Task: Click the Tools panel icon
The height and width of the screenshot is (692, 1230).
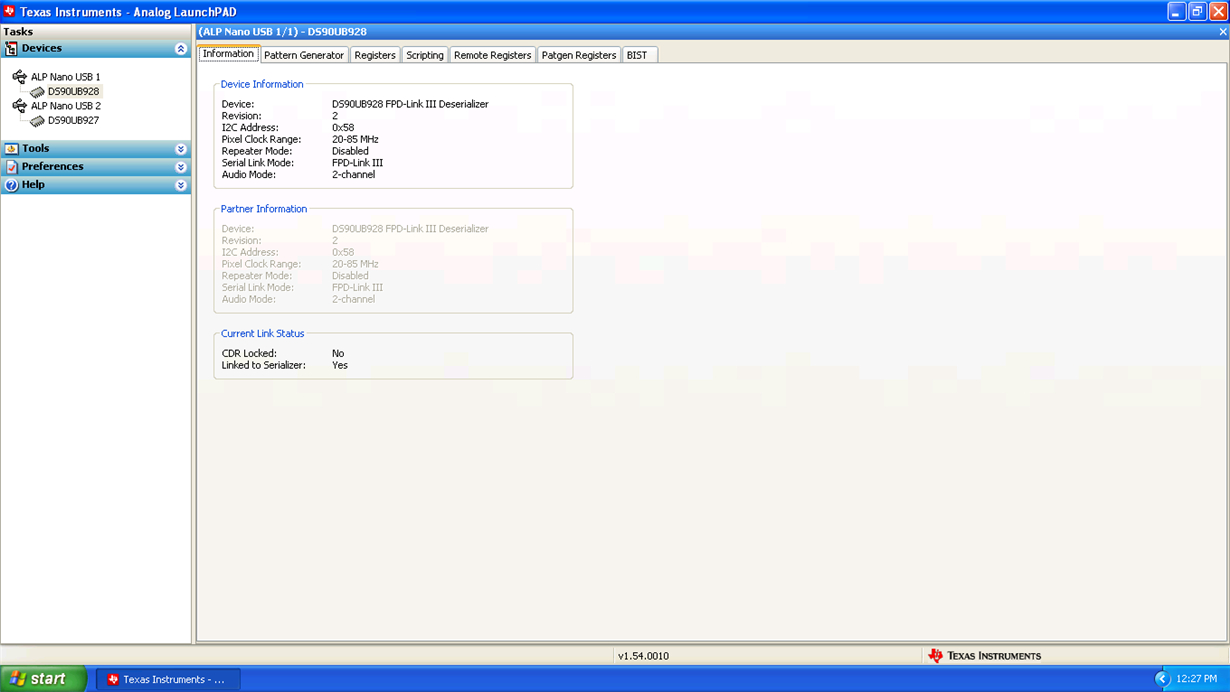Action: (x=12, y=148)
